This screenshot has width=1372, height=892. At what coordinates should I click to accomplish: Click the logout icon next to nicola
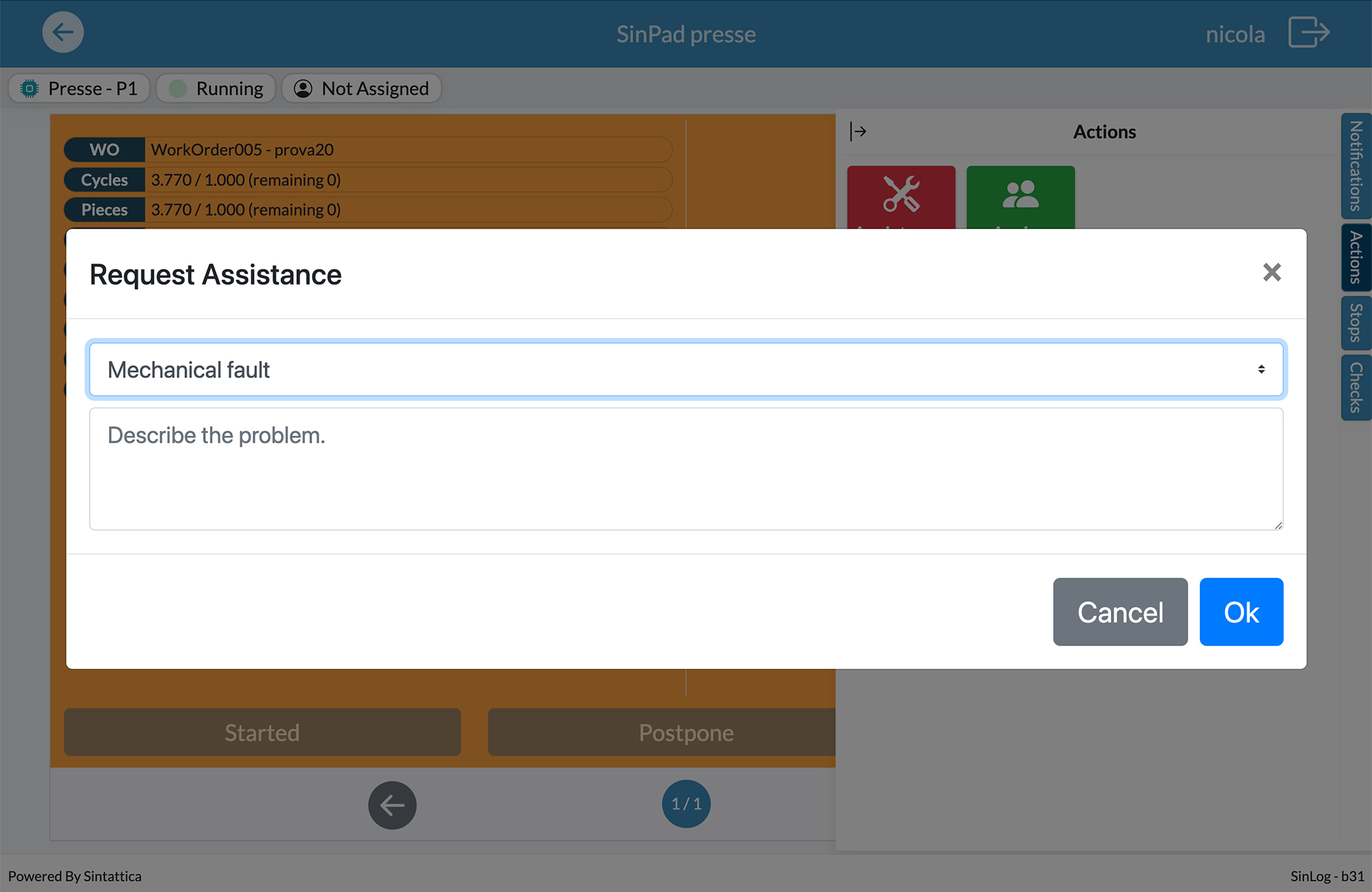[1309, 33]
